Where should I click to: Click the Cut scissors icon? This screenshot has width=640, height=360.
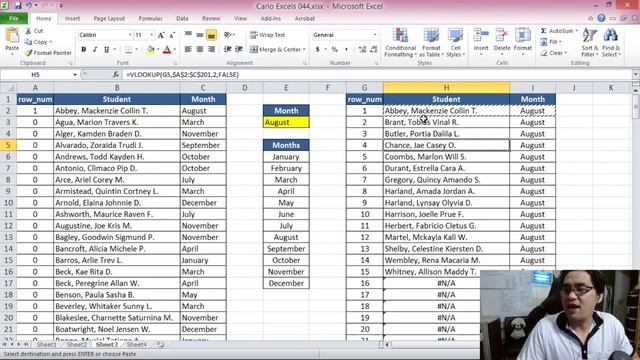(x=28, y=31)
